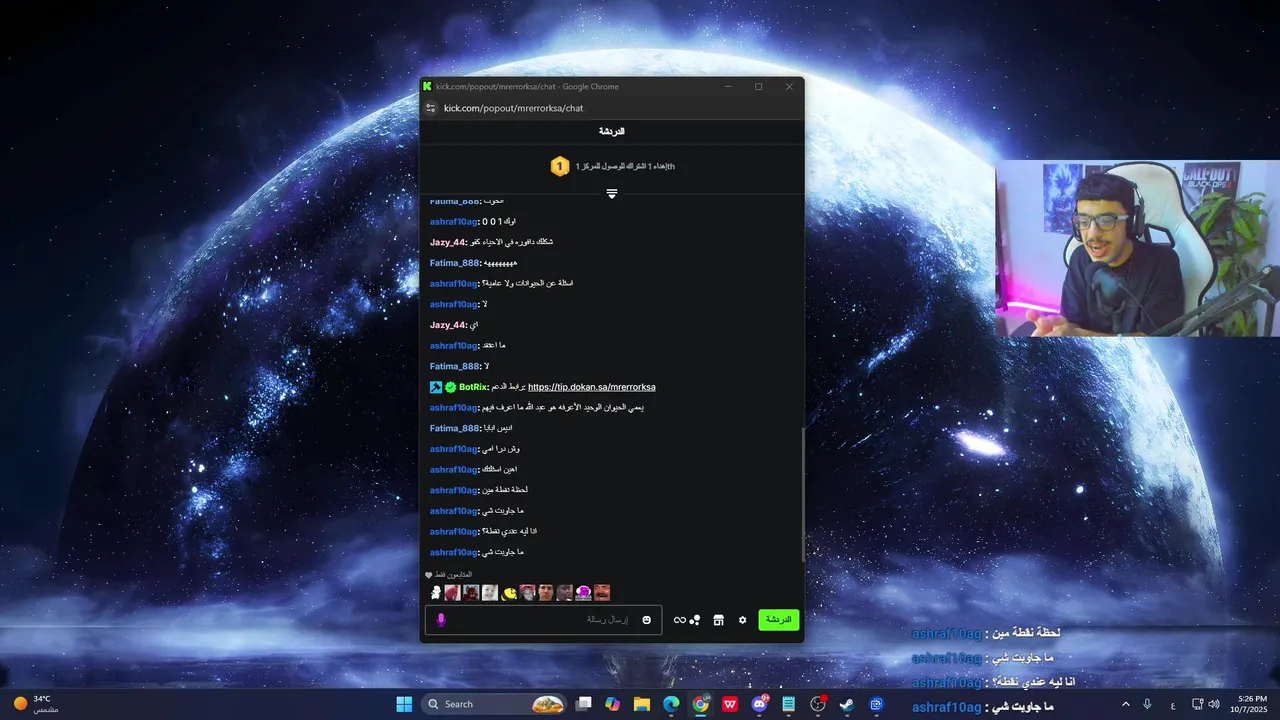Select the white ghost emote
The height and width of the screenshot is (720, 1280).
tap(436, 593)
